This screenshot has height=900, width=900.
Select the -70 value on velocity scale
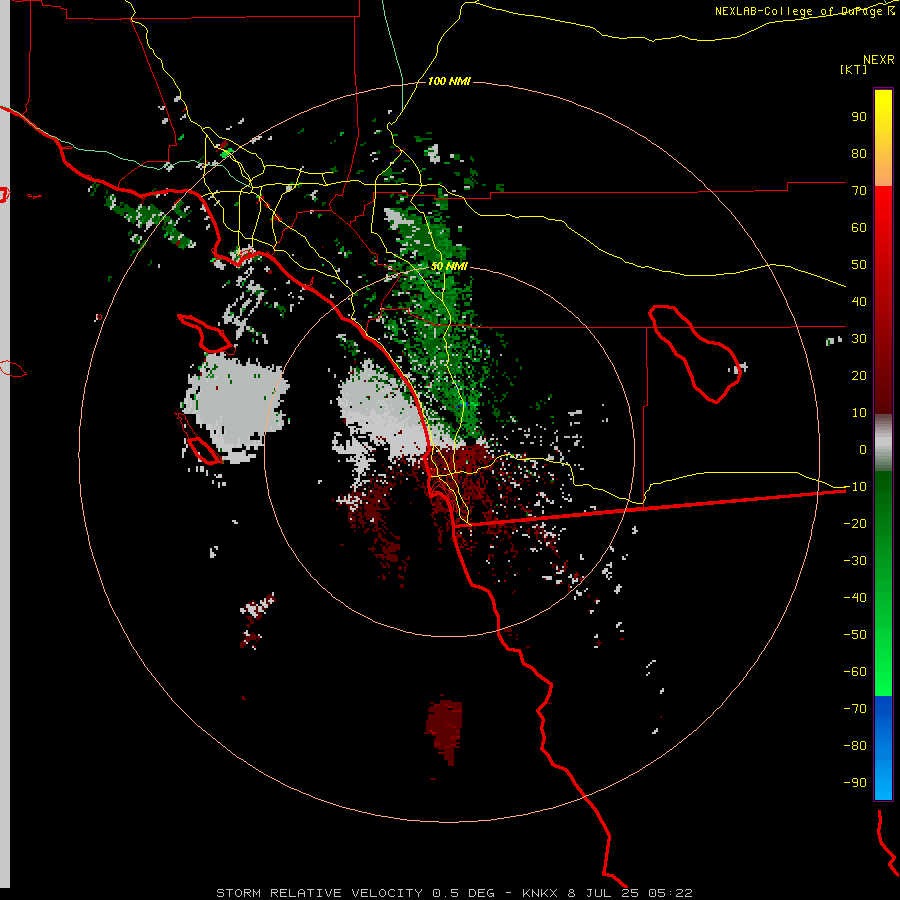855,709
